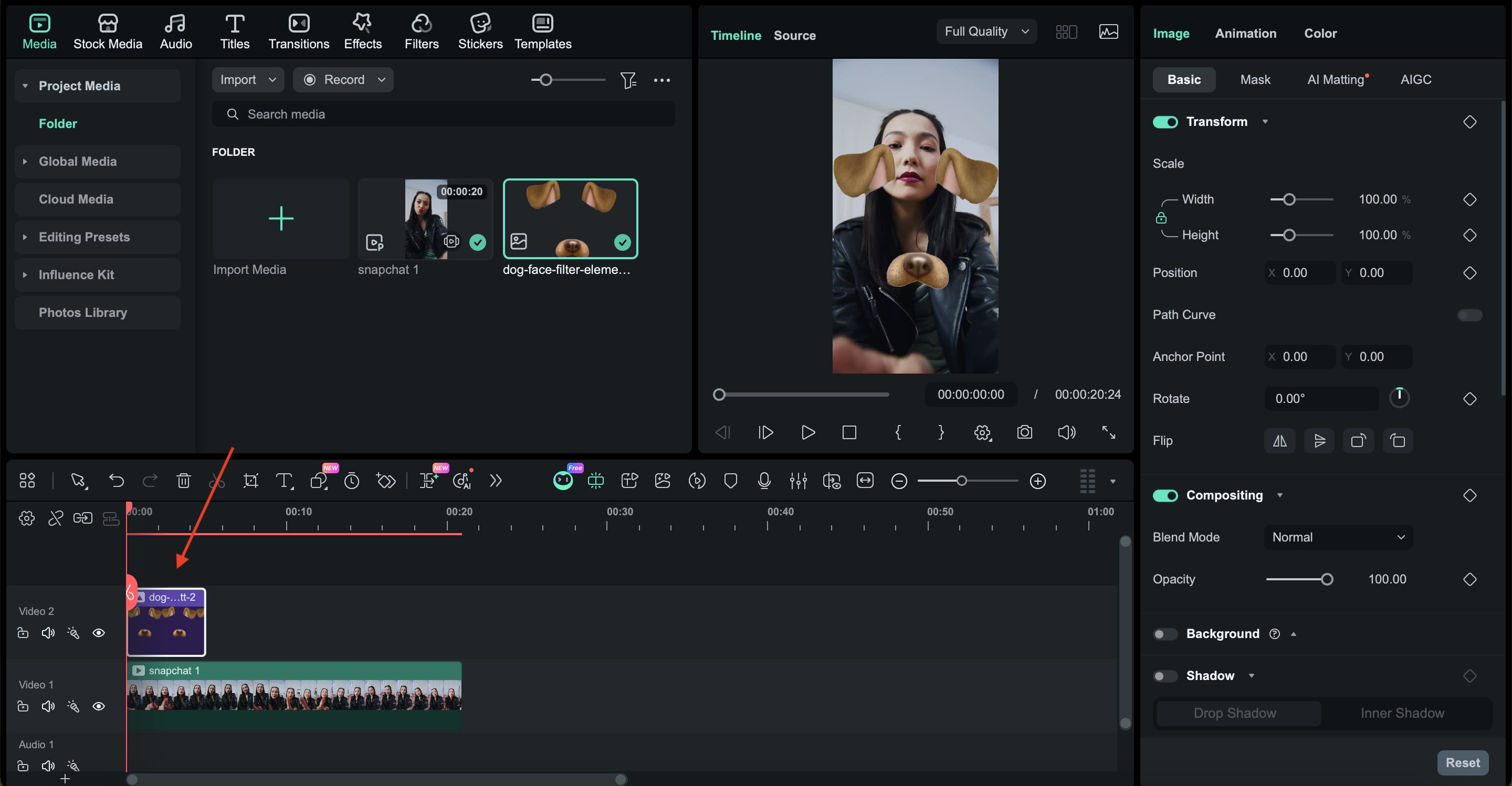Turn on the Shadow effect toggle

(1165, 676)
